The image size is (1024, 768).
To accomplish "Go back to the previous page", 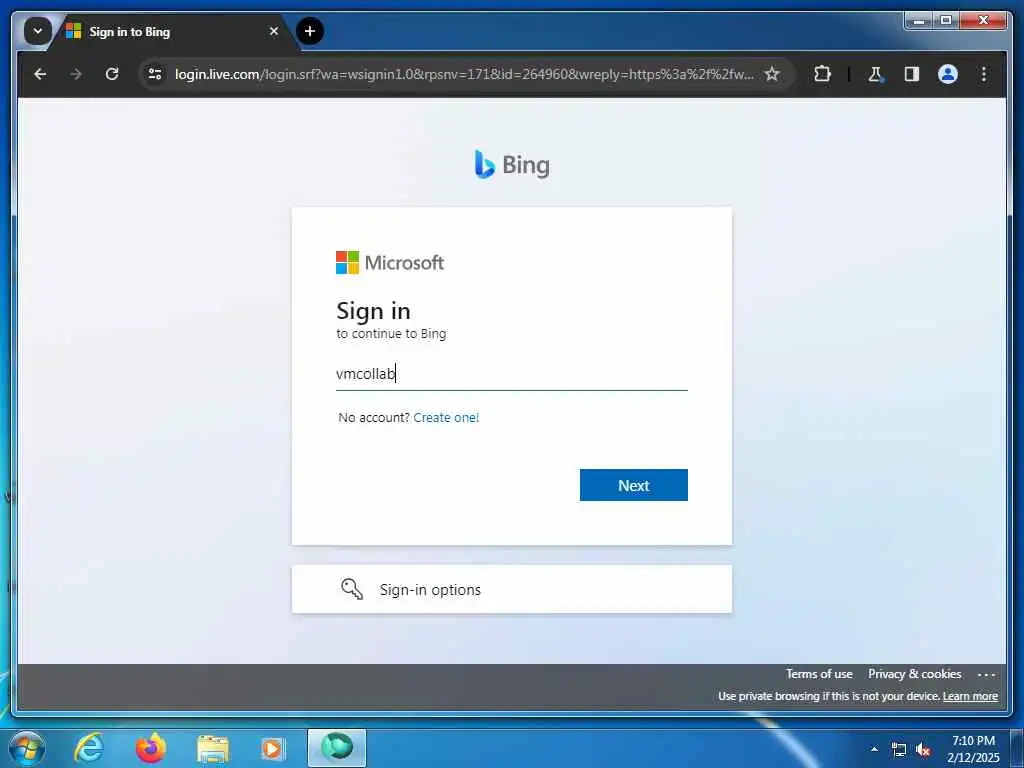I will tap(40, 74).
